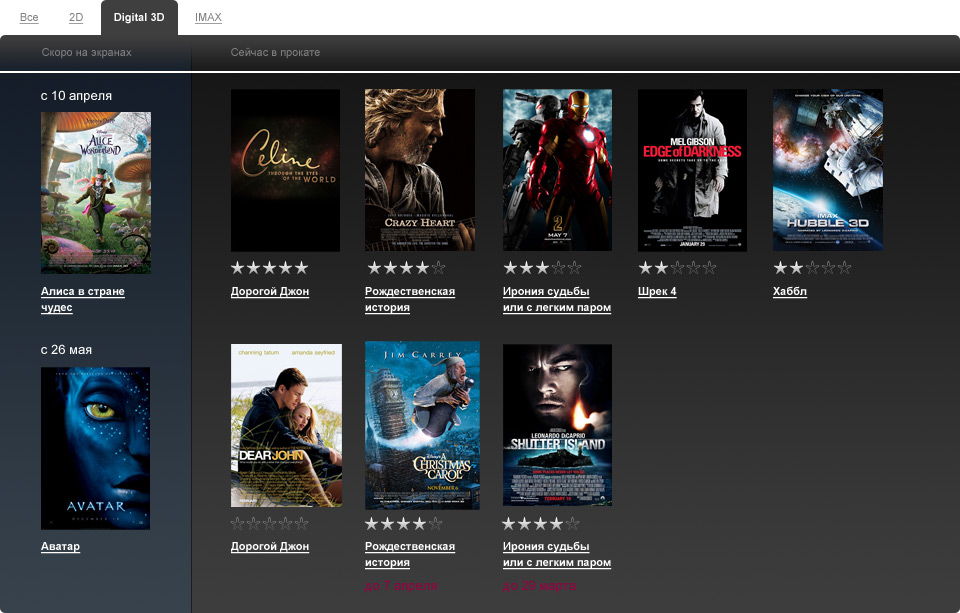Select the Все tab

(29, 18)
